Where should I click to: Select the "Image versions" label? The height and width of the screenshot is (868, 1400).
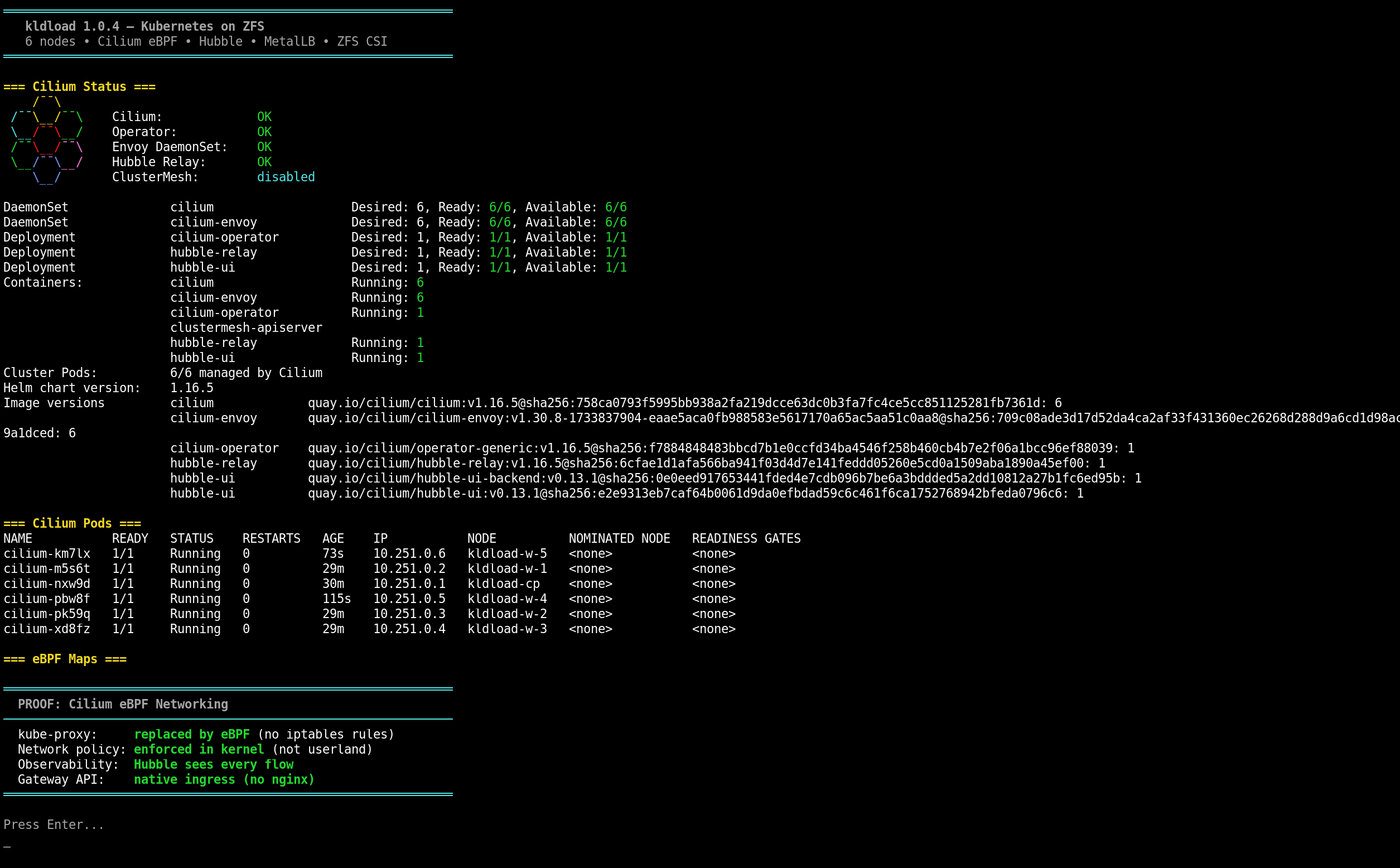54,403
